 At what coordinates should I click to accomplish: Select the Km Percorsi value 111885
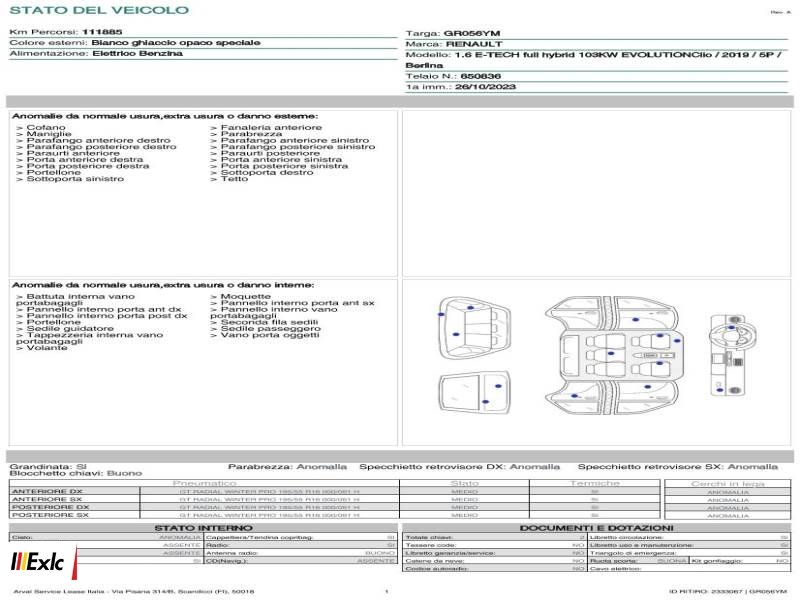tap(102, 32)
